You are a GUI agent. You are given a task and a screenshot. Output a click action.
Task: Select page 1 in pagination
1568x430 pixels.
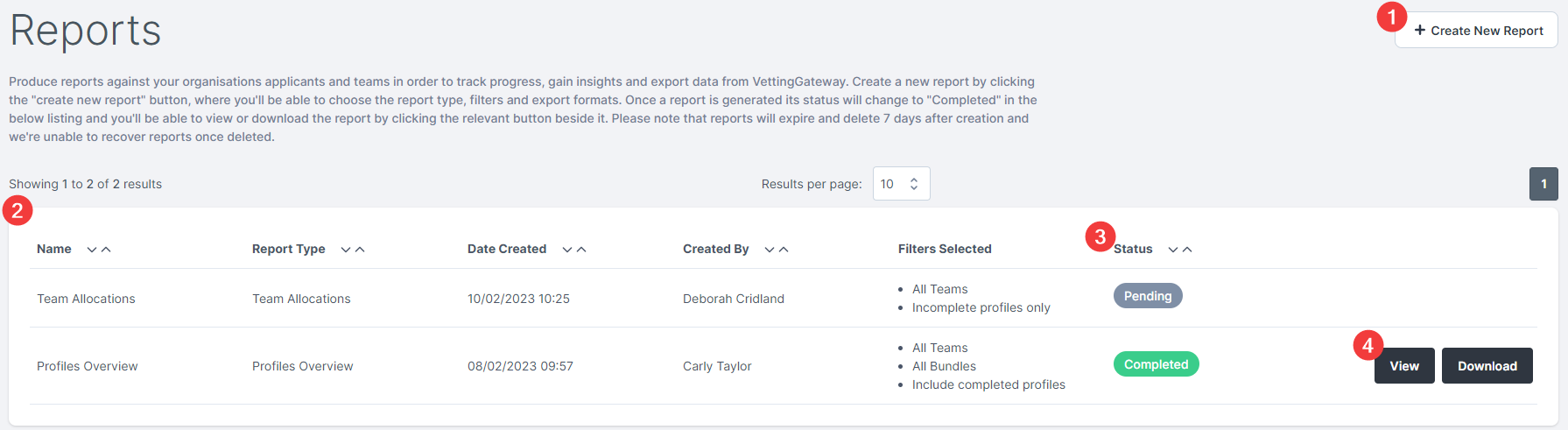pyautogui.click(x=1543, y=184)
